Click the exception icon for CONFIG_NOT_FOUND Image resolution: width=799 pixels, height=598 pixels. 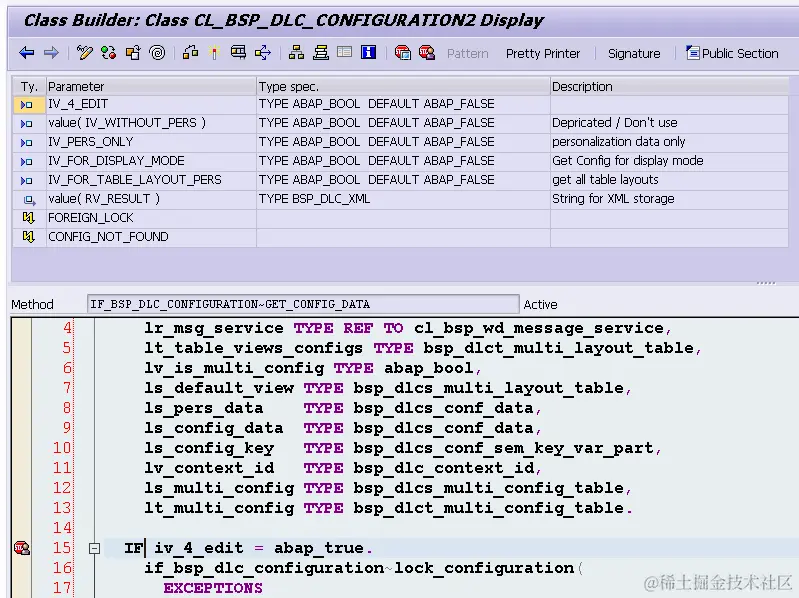point(29,237)
